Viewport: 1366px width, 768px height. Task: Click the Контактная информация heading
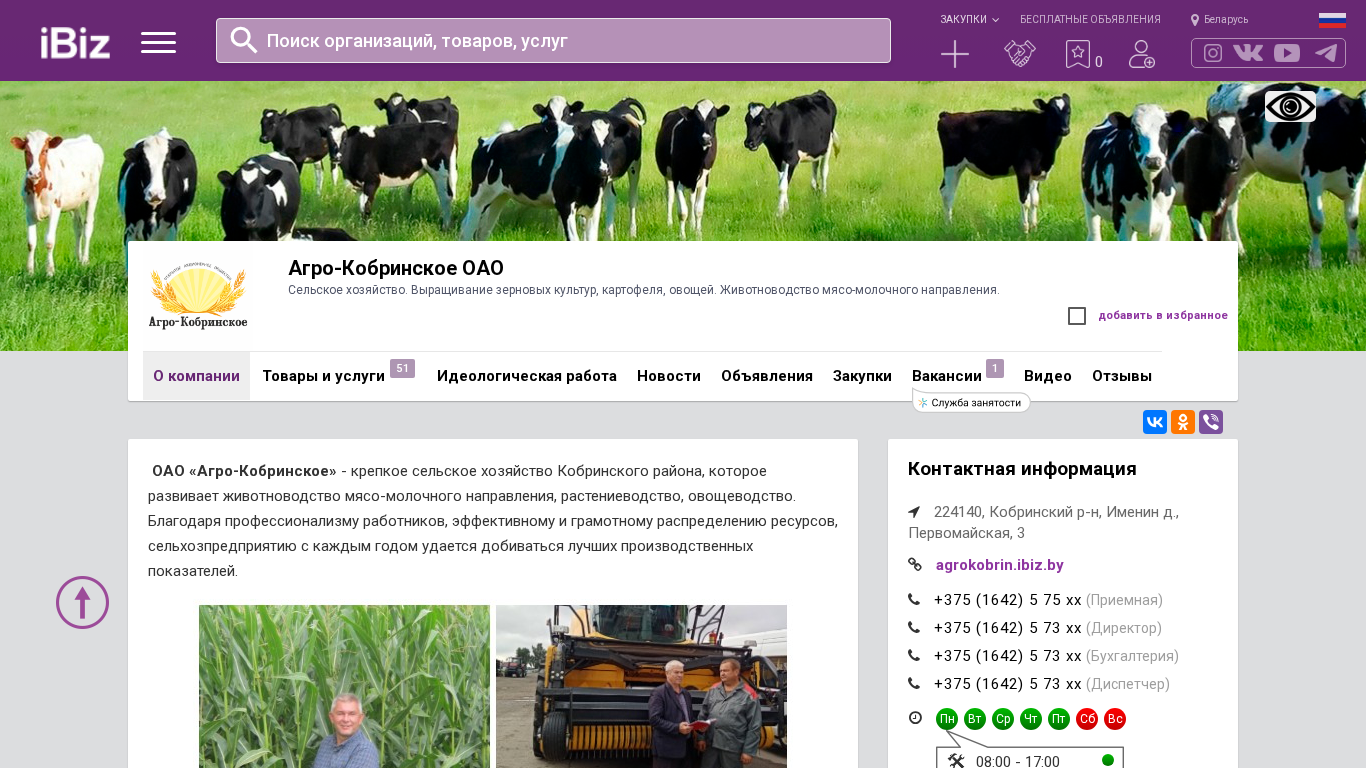(1022, 469)
